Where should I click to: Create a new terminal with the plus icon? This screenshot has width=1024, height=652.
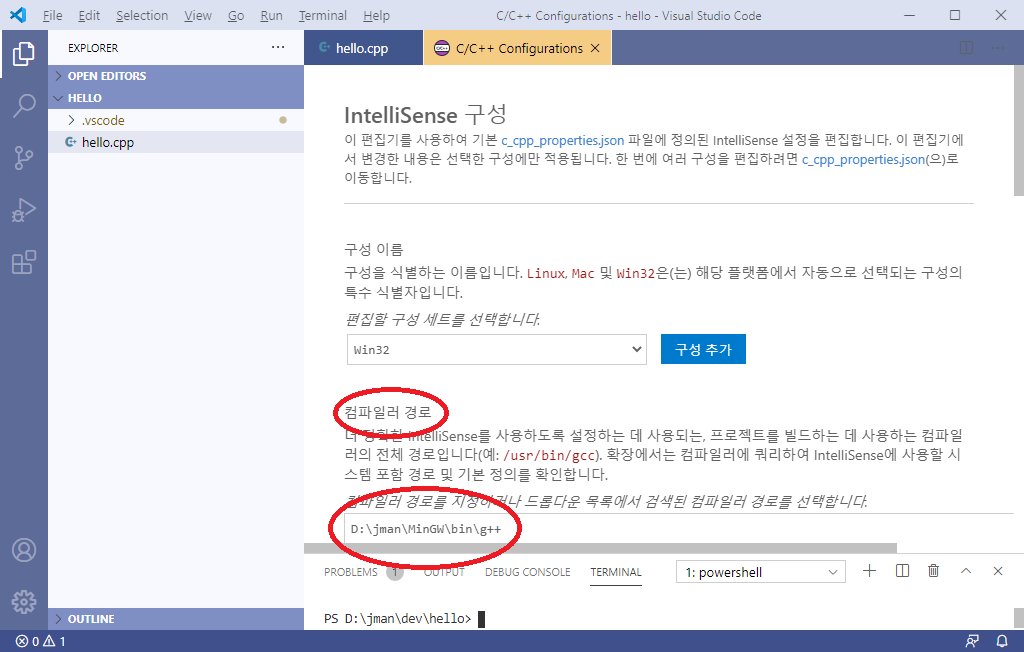869,571
